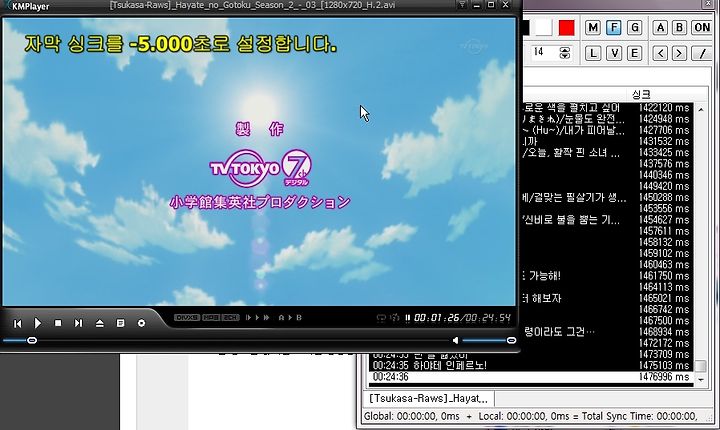Click the G toolbar button
The height and width of the screenshot is (430, 720).
[x=635, y=28]
